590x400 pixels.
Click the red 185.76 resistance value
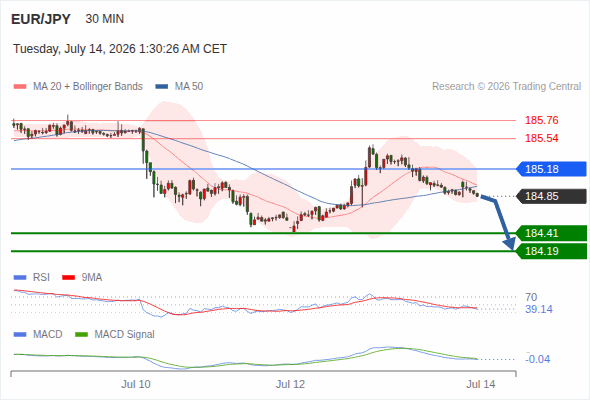pyautogui.click(x=541, y=120)
